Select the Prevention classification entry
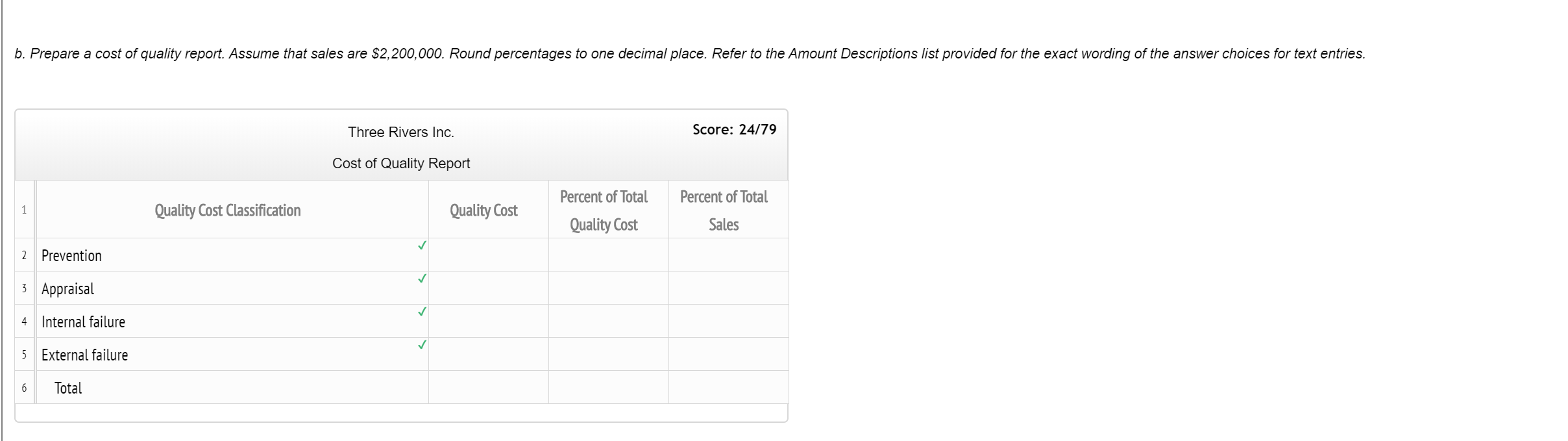 coord(232,255)
